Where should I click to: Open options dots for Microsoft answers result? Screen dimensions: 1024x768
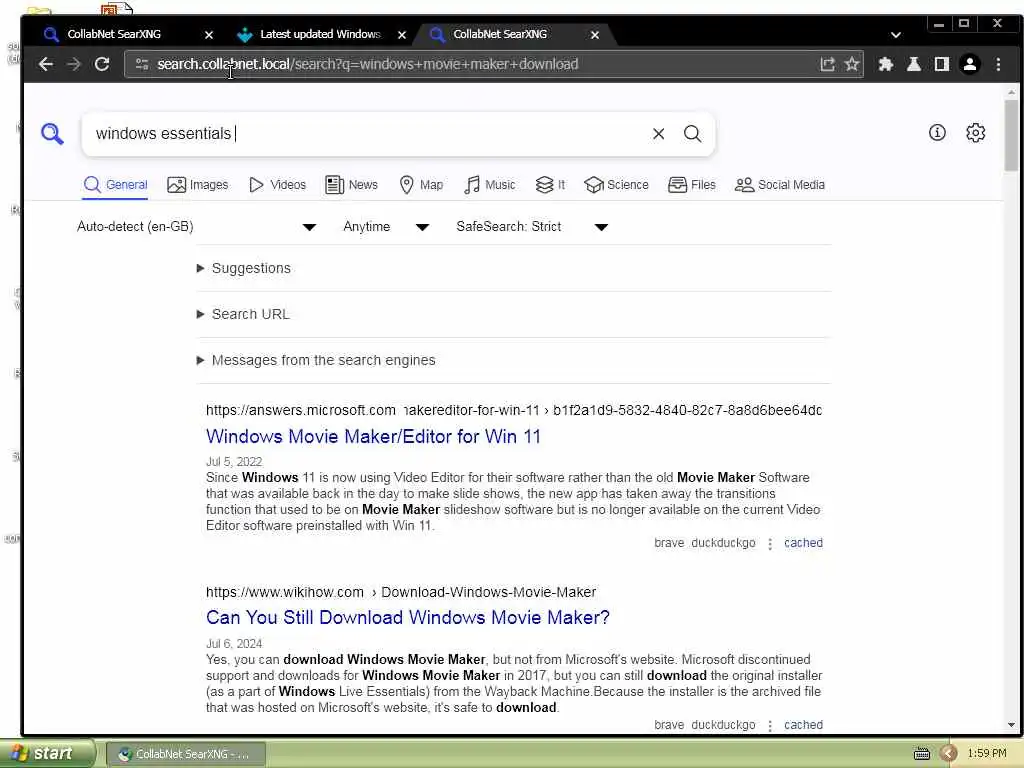coord(770,543)
